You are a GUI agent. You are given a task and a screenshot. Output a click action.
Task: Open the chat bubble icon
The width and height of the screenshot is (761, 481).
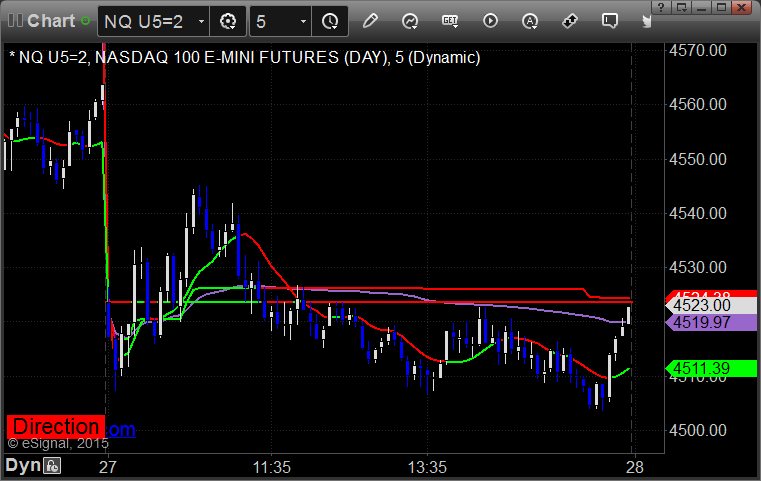pos(610,20)
